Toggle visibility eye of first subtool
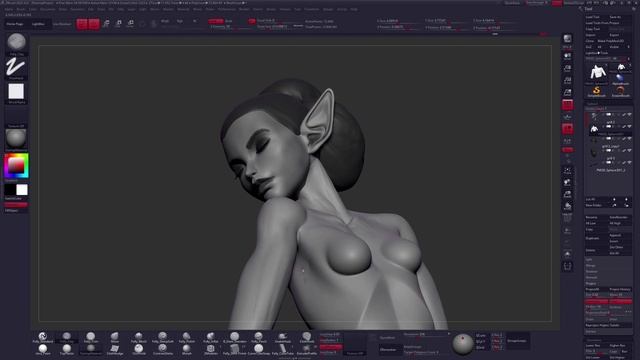 click(629, 115)
